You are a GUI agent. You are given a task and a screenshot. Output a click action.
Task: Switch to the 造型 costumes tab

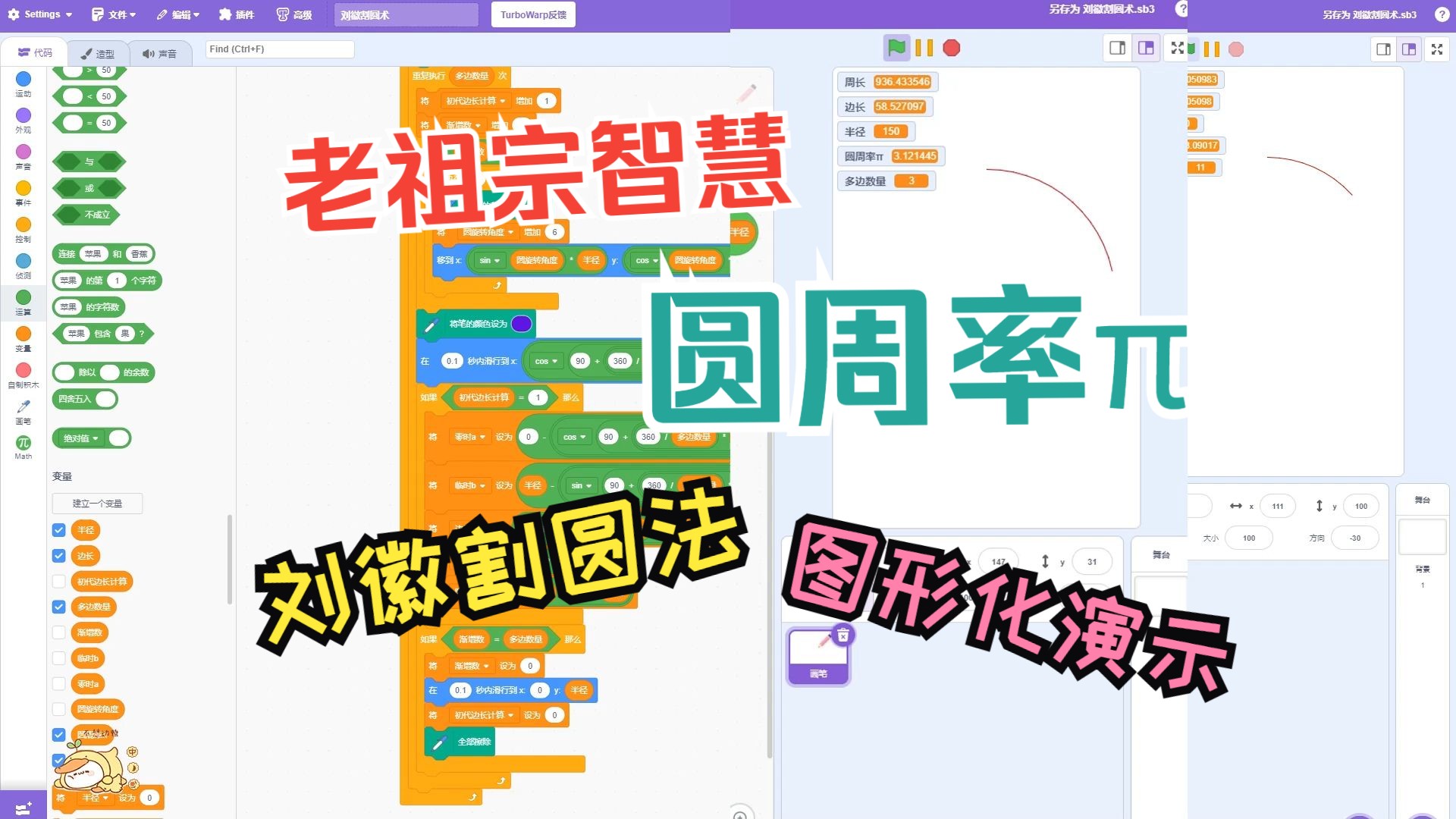[x=97, y=53]
